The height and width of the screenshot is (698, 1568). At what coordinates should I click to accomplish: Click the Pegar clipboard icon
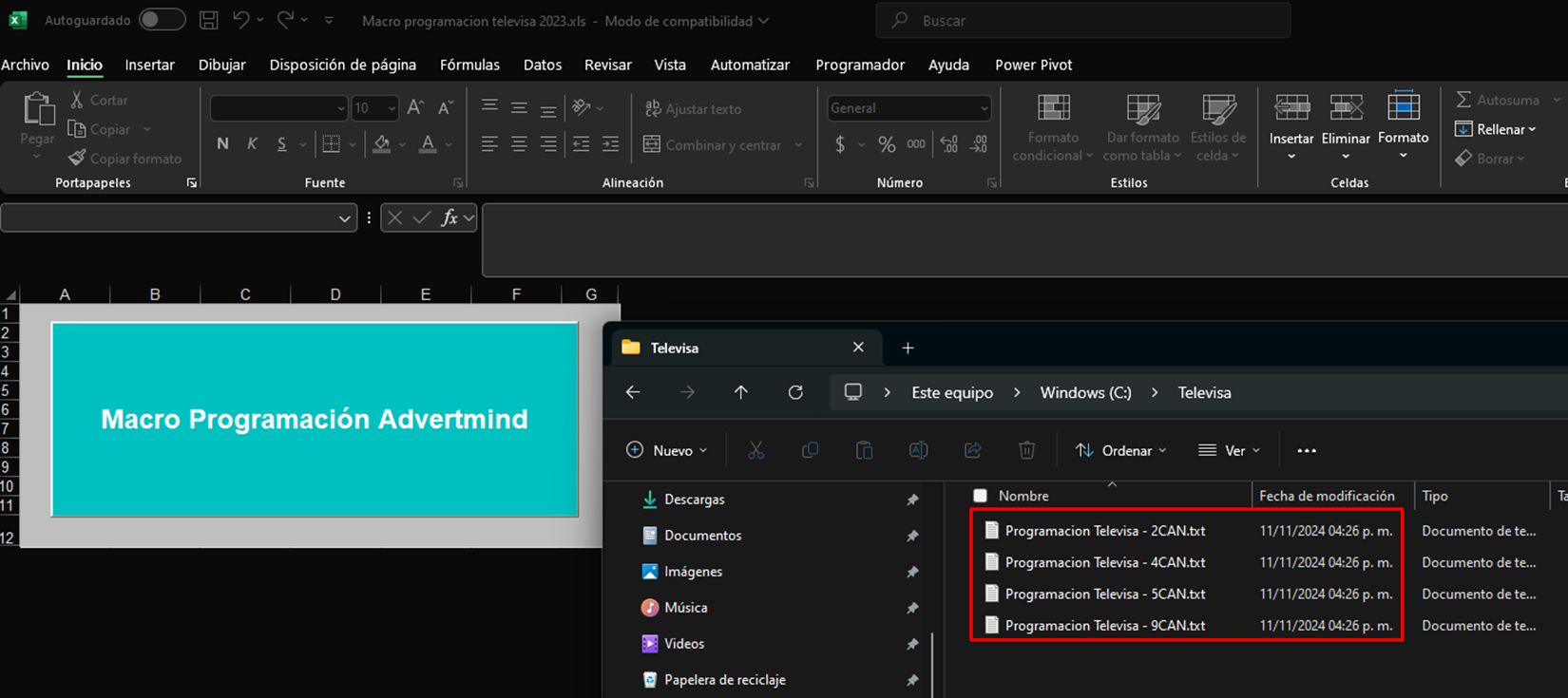(38, 109)
